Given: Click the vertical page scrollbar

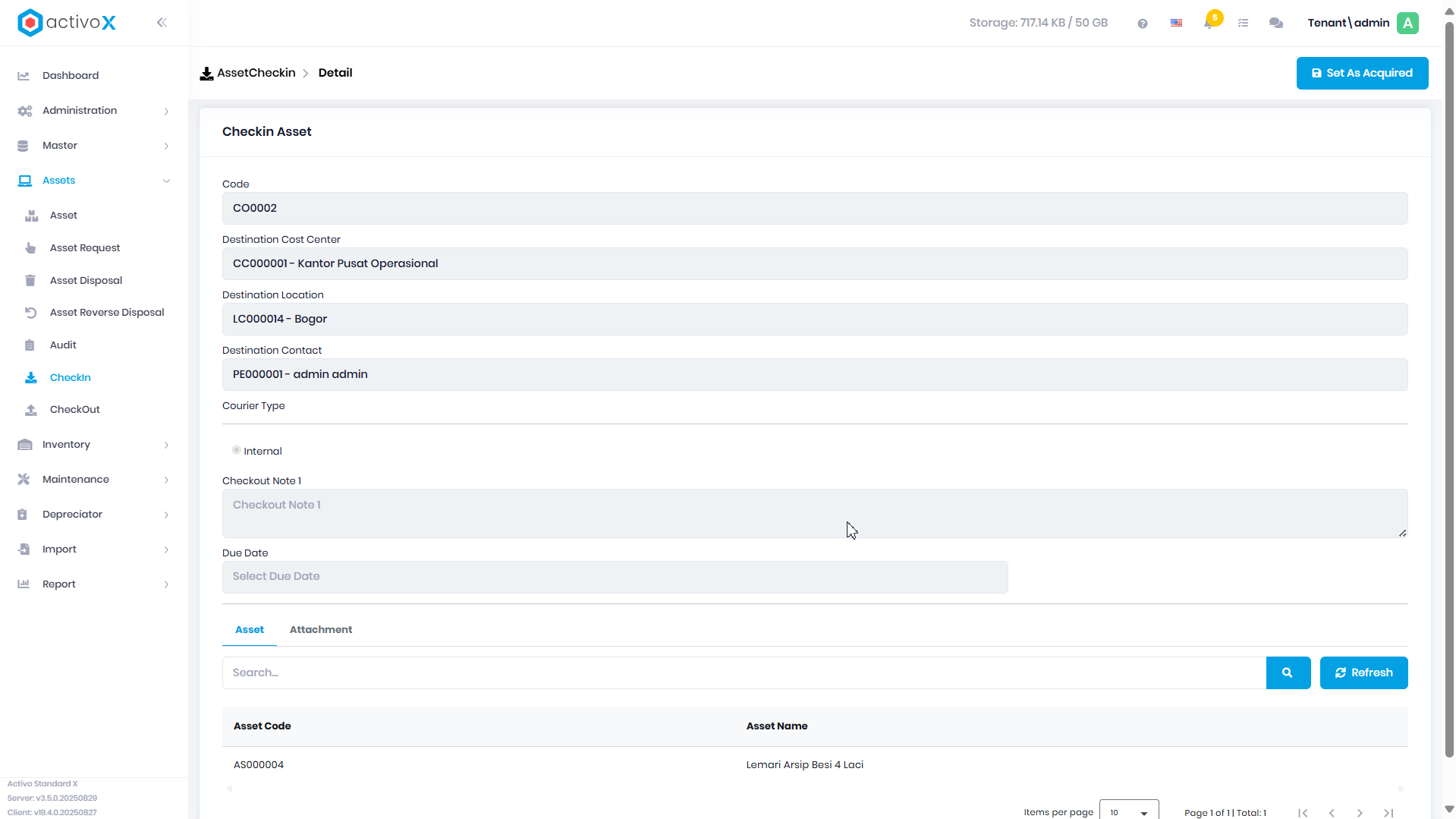Looking at the screenshot, I should point(1449,390).
